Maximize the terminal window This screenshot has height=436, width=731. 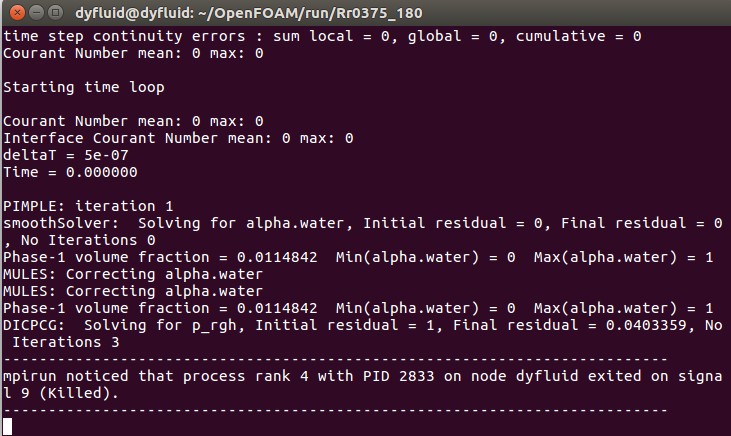pyautogui.click(x=54, y=12)
